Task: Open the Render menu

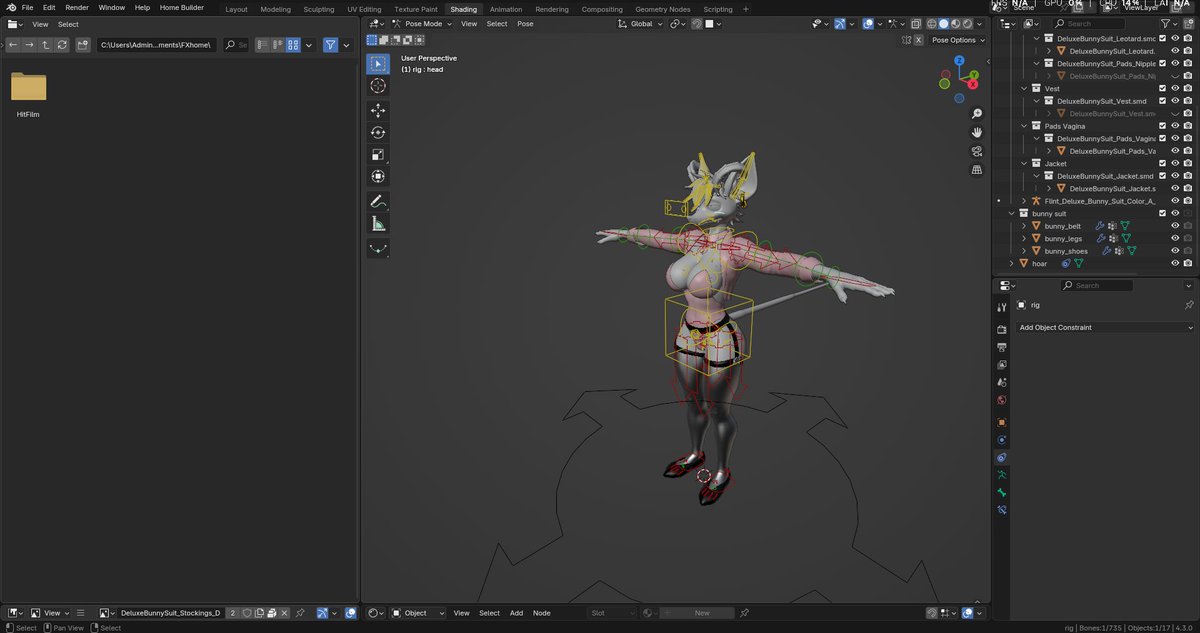Action: click(77, 8)
